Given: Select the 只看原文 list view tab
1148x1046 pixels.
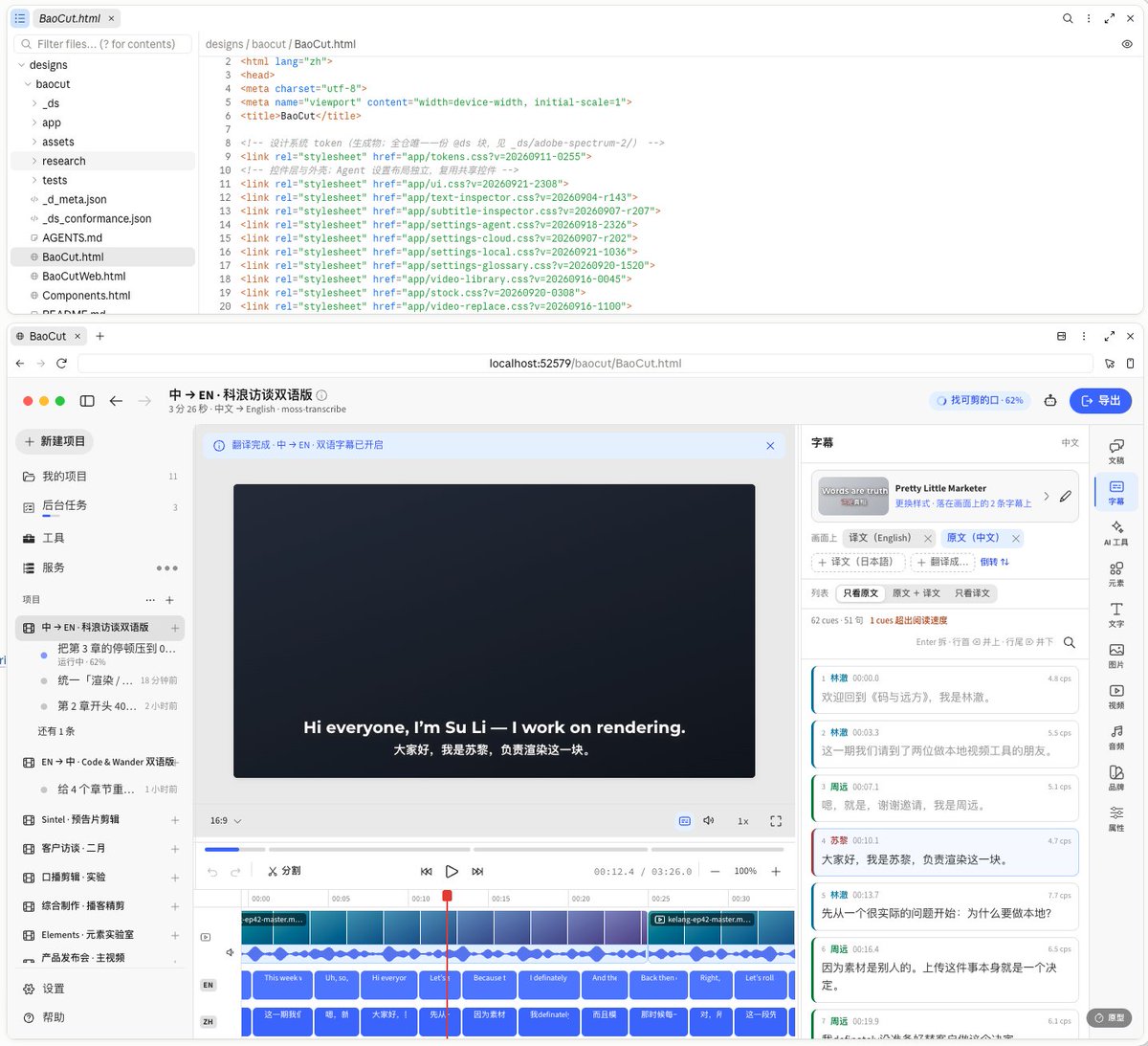Looking at the screenshot, I should [860, 593].
